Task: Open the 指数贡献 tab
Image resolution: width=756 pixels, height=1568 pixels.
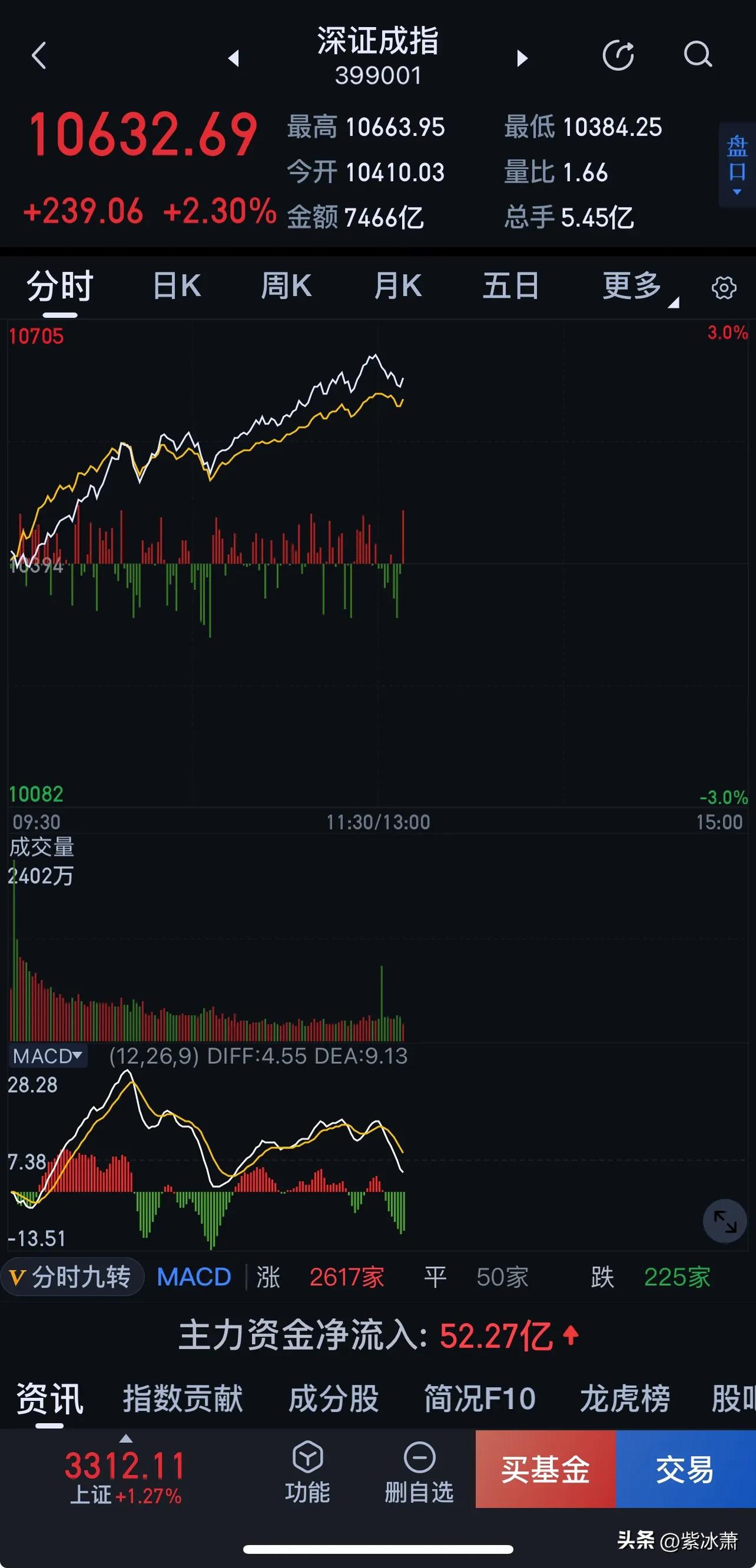Action: (183, 1398)
